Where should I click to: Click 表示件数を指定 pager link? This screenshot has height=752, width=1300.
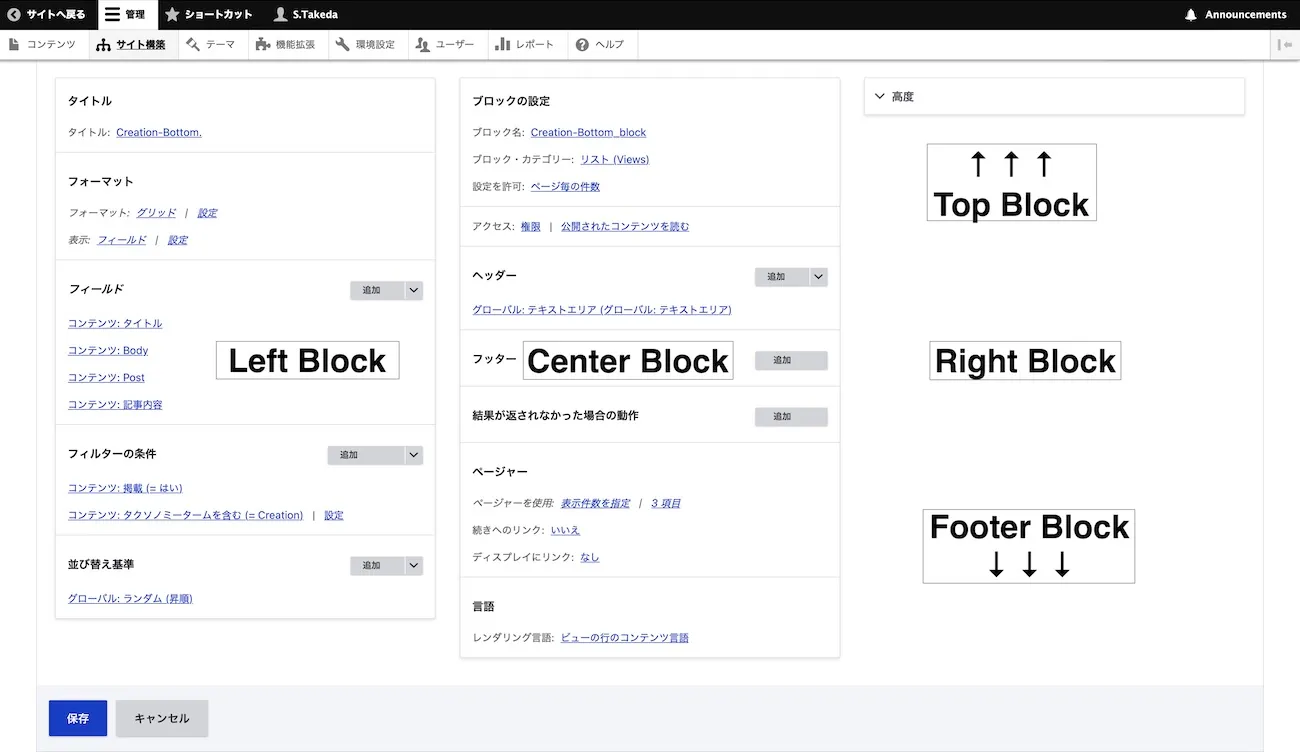pyautogui.click(x=595, y=503)
